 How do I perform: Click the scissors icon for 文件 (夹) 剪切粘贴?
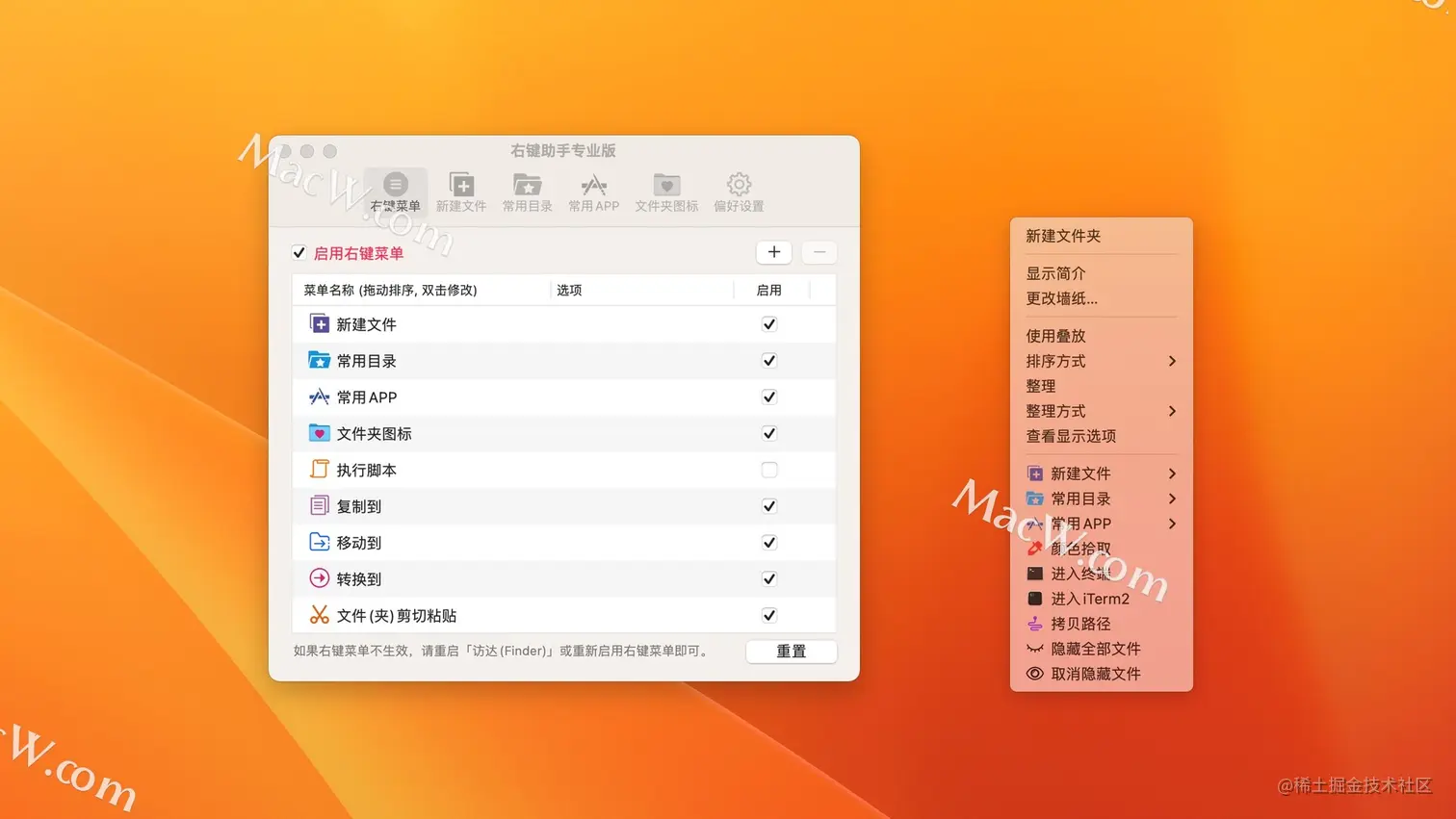[x=319, y=615]
